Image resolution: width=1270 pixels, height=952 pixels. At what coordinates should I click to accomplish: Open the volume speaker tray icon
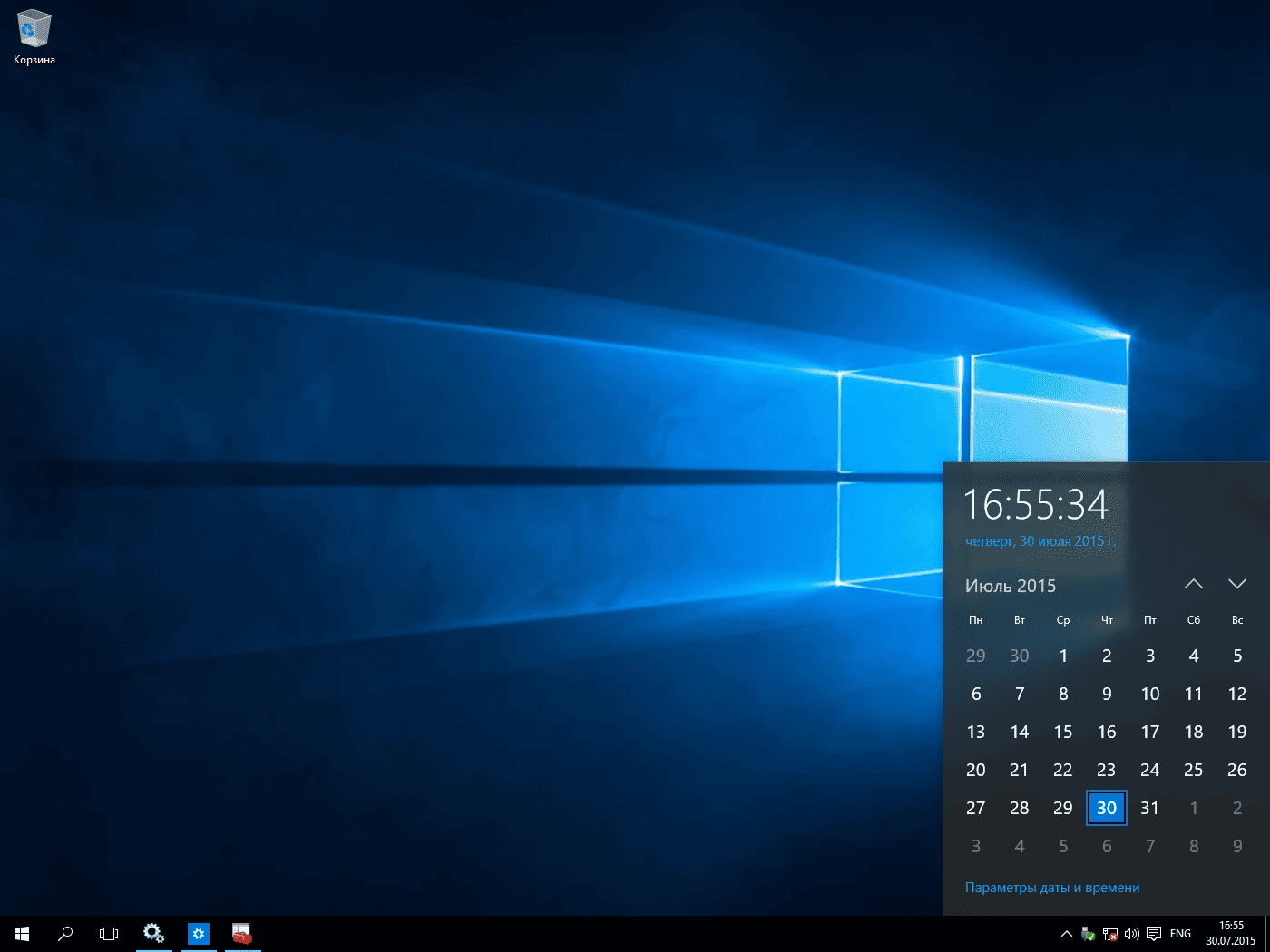point(1131,934)
